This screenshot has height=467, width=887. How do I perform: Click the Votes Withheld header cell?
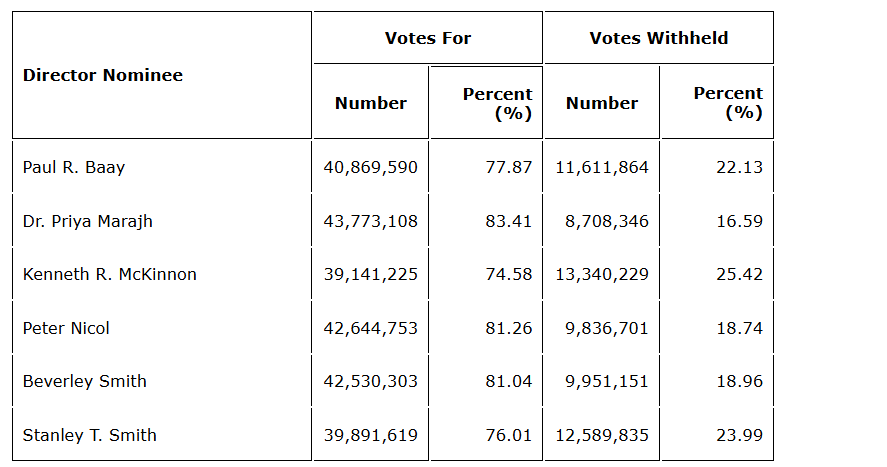coord(658,38)
